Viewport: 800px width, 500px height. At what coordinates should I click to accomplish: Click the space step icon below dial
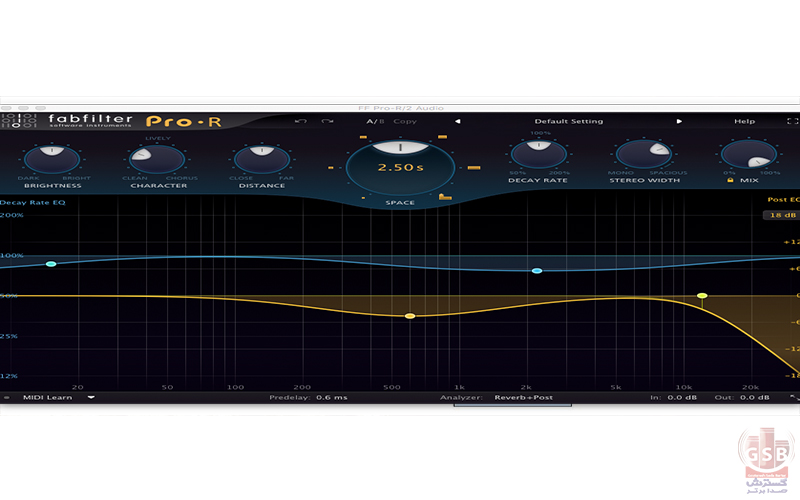tap(444, 196)
